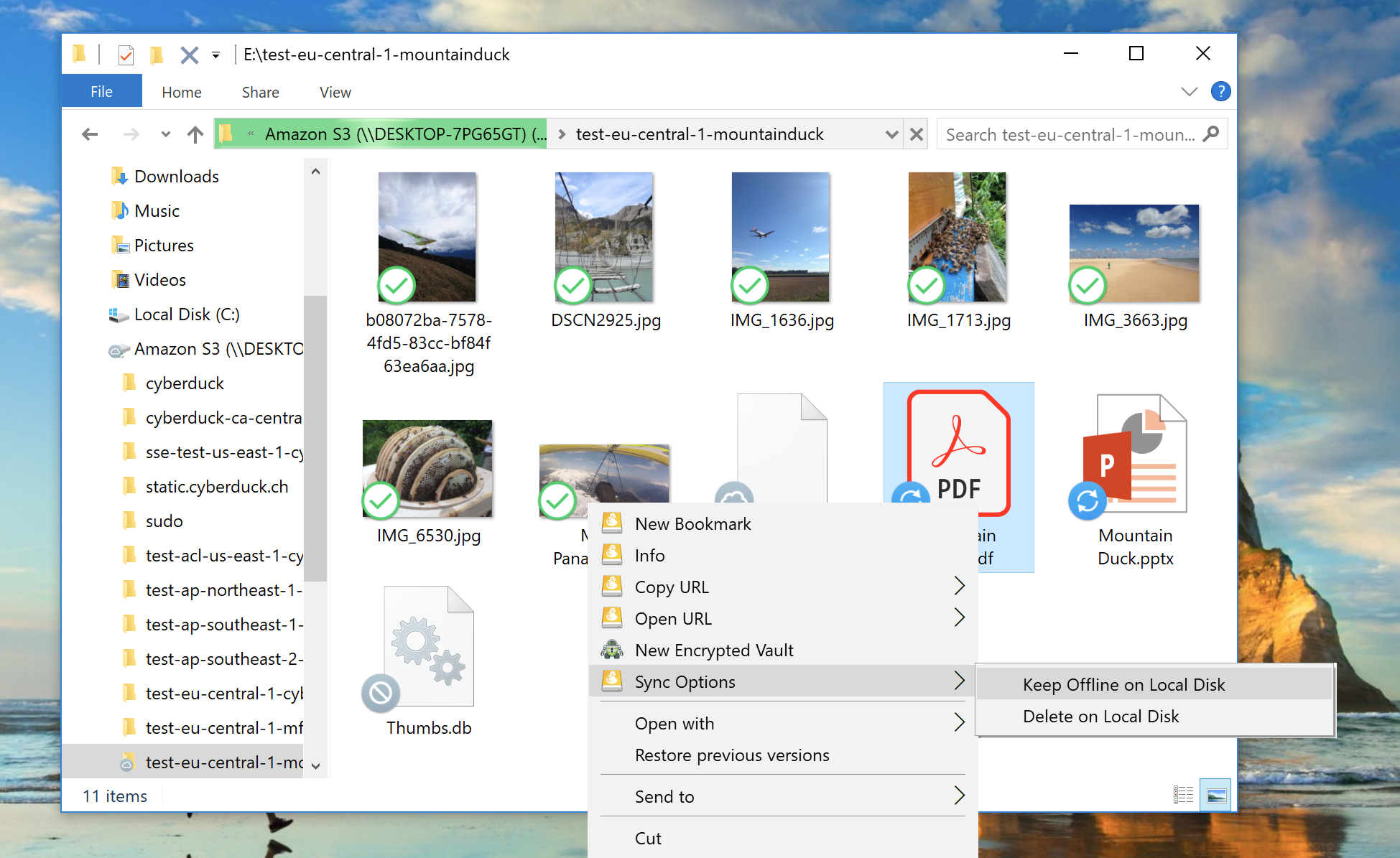Open recent locations dropdown arrow
The width and height of the screenshot is (1400, 858).
[166, 134]
